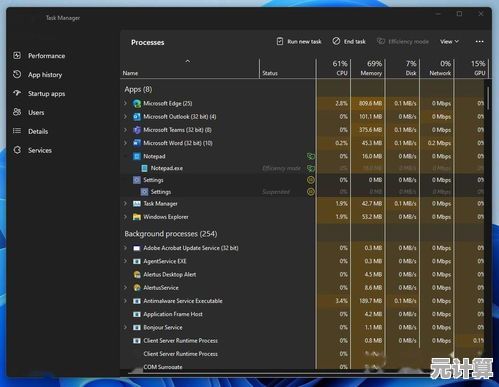Expand the Microsoft Edge (25) group
The height and width of the screenshot is (387, 499).
125,103
